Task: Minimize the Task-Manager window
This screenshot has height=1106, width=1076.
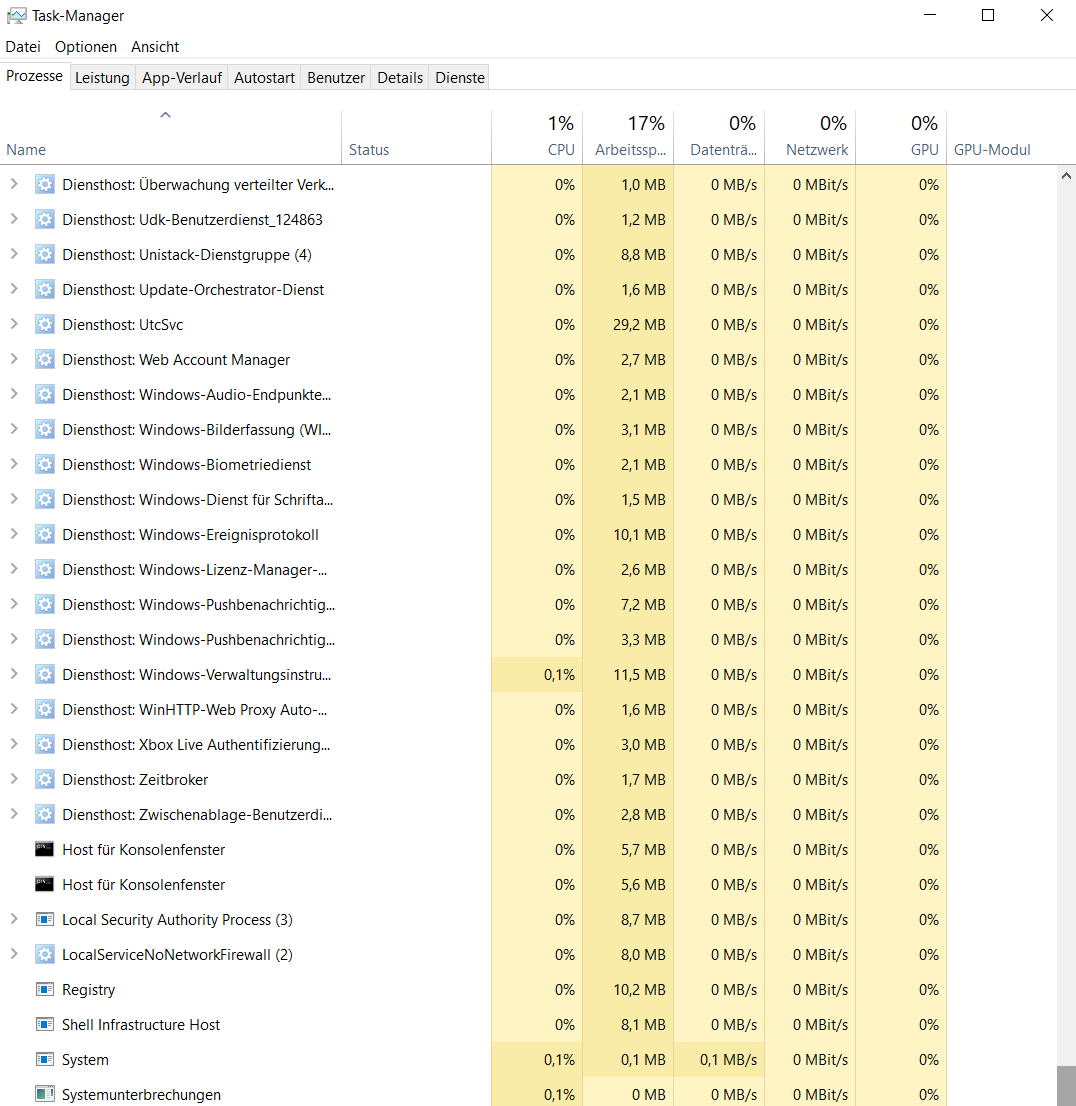Action: 930,16
